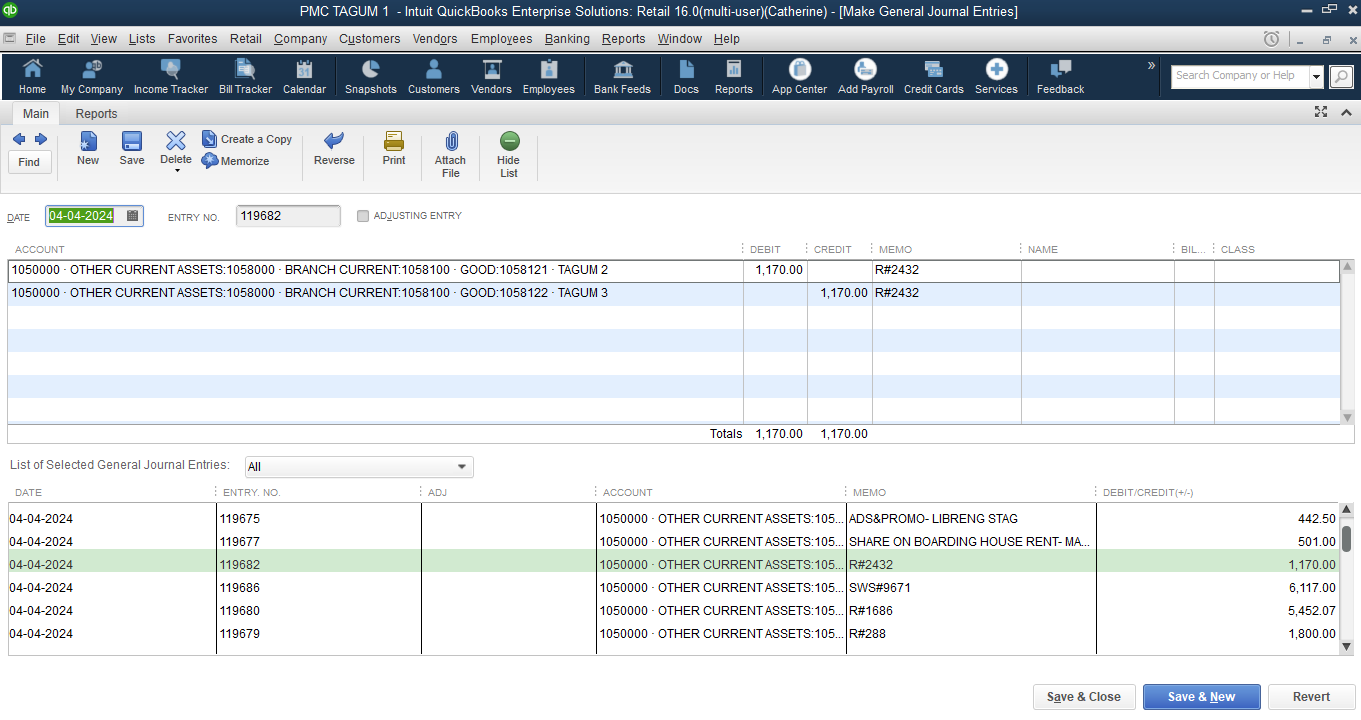Click Save & New button
This screenshot has width=1361, height=720.
[1201, 697]
